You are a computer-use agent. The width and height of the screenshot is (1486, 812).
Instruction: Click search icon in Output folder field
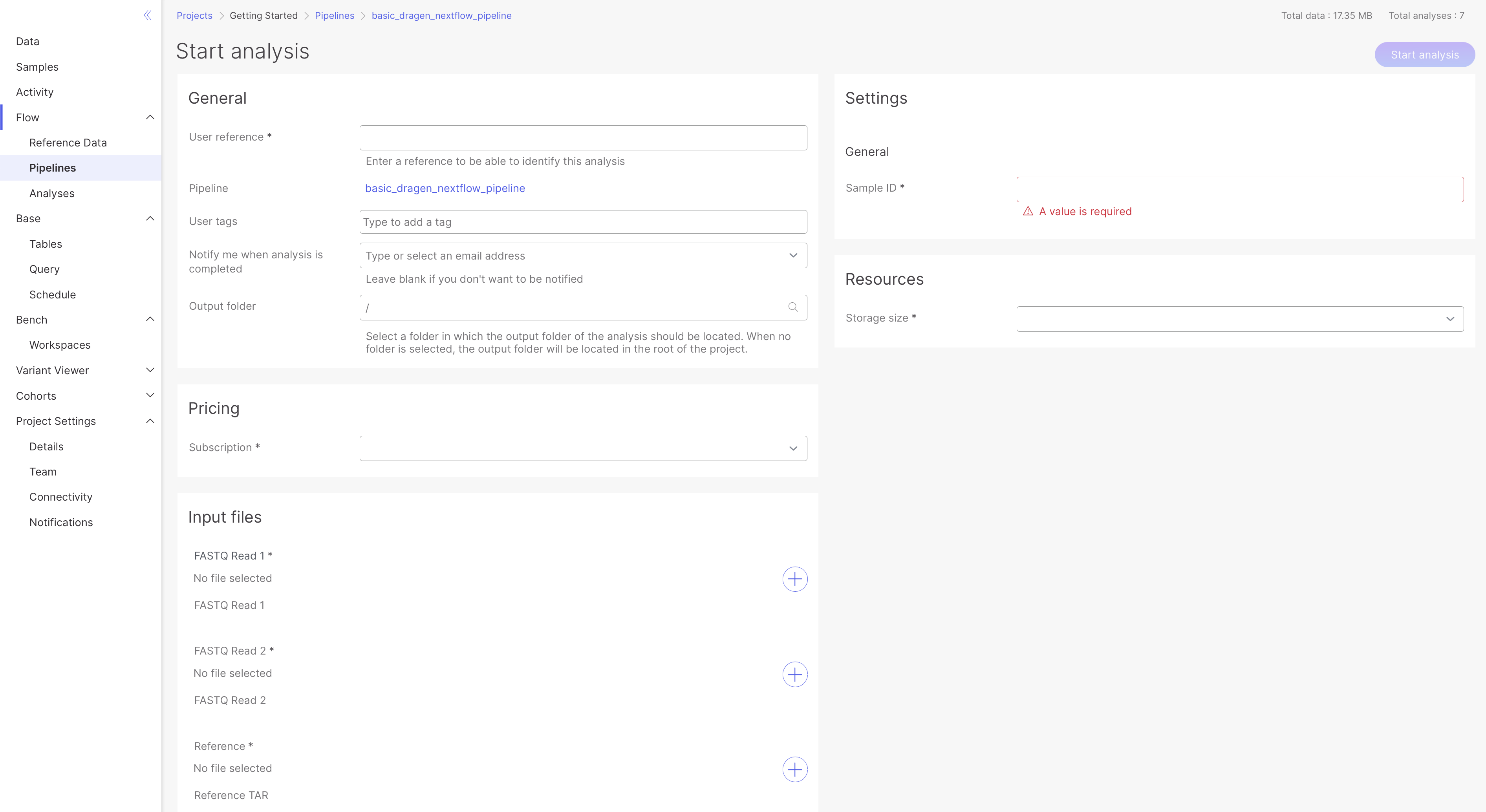tap(792, 307)
